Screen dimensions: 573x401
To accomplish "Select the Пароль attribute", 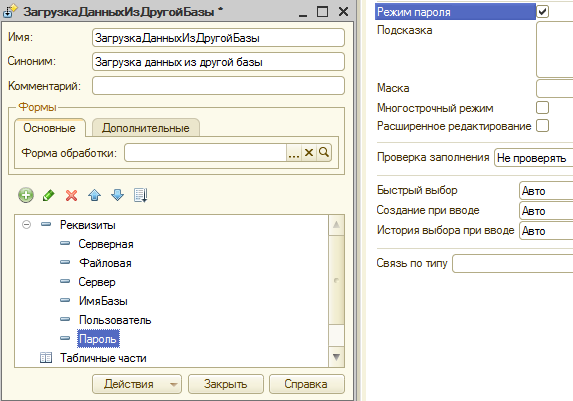I will coord(98,339).
